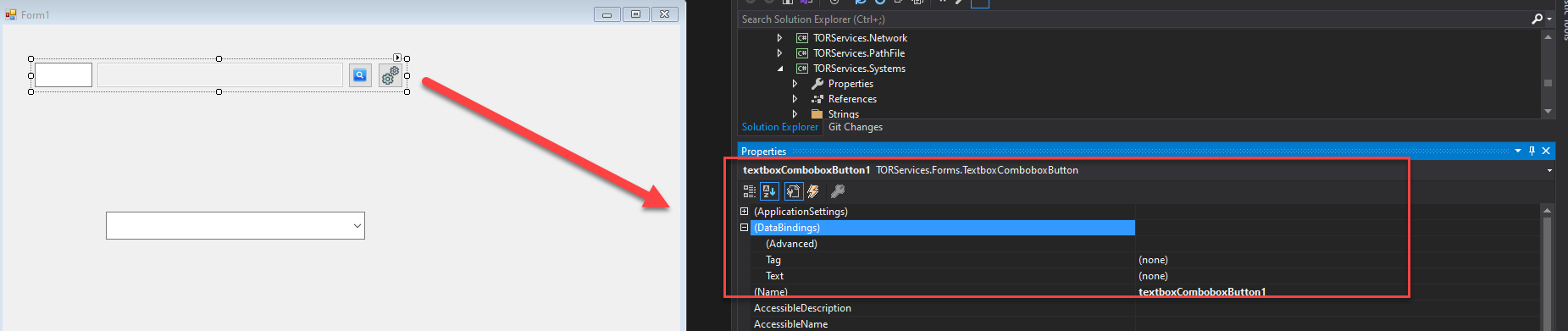
Task: Expand the TORServices.Network project node
Action: click(779, 38)
